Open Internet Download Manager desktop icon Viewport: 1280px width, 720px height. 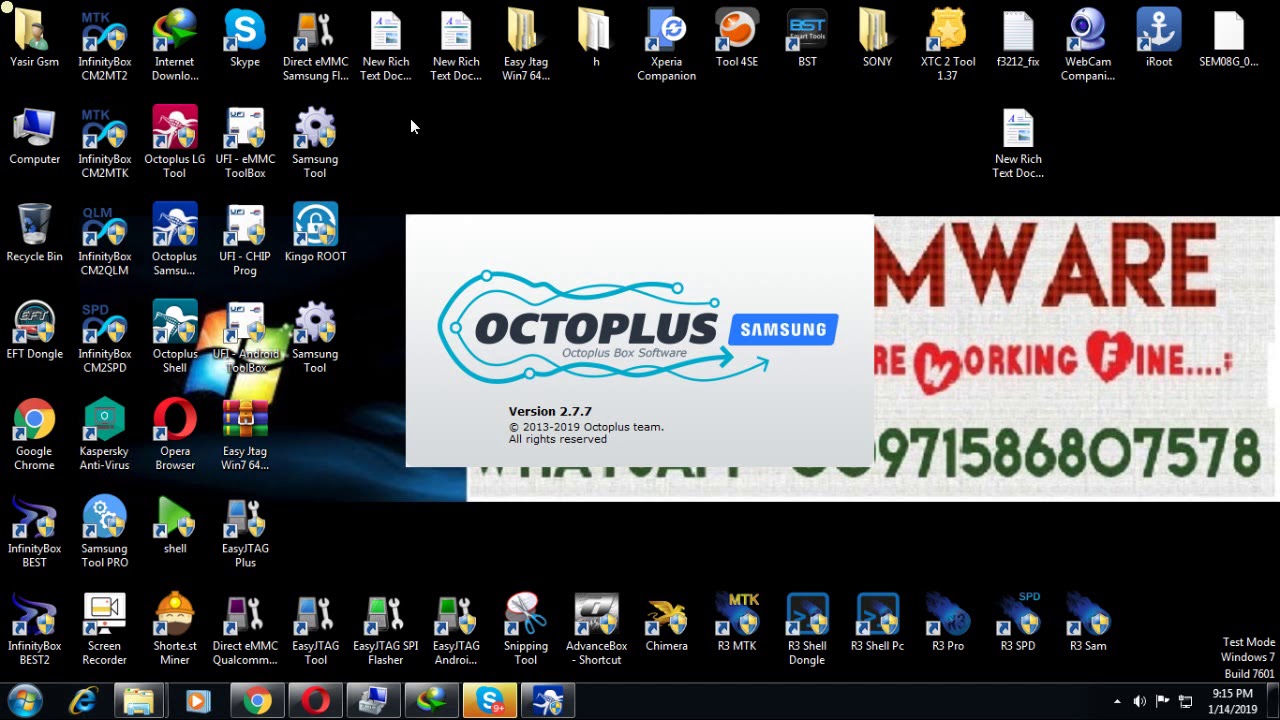point(175,47)
